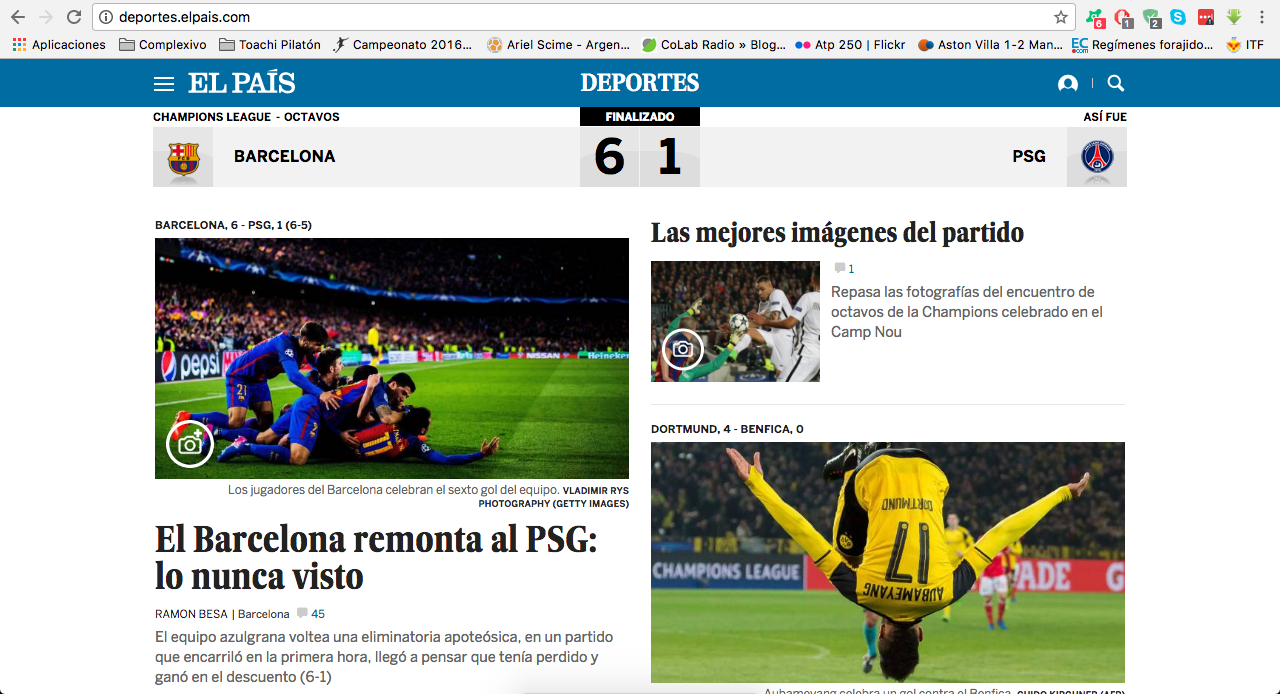Open Las mejores imágenes del partido
Screen dimensions: 1280x694
point(837,233)
